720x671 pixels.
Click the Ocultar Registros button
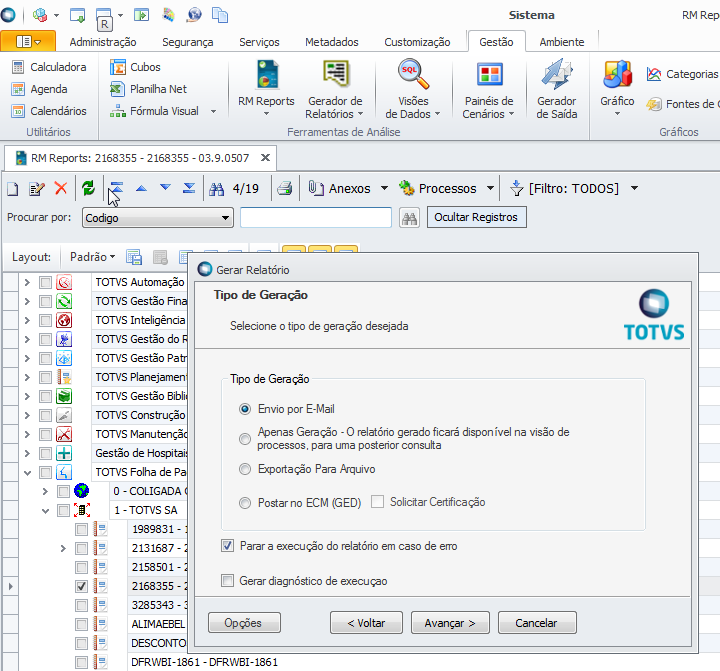pos(476,217)
